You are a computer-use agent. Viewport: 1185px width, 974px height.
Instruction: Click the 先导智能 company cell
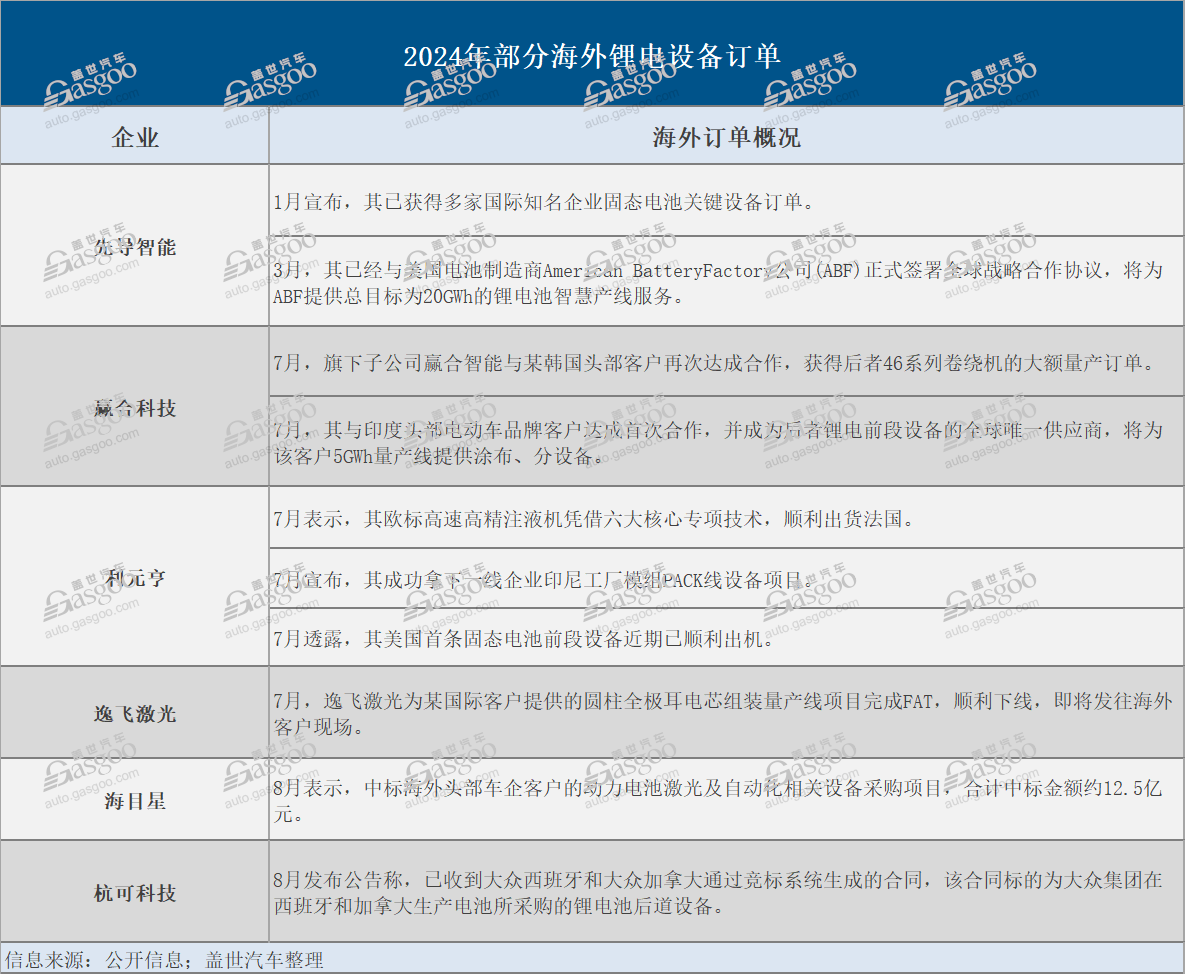point(135,247)
